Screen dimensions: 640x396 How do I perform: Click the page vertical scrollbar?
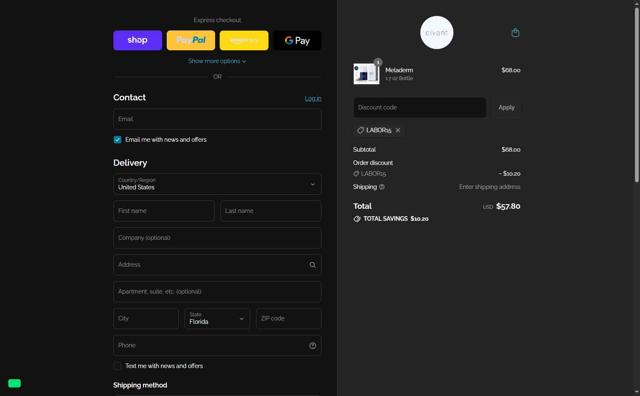tap(636, 95)
